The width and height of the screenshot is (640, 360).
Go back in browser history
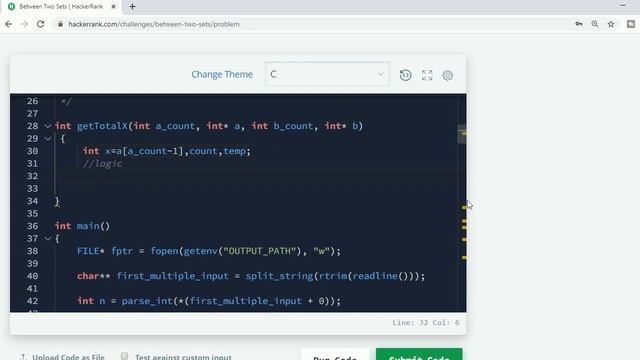[8, 24]
